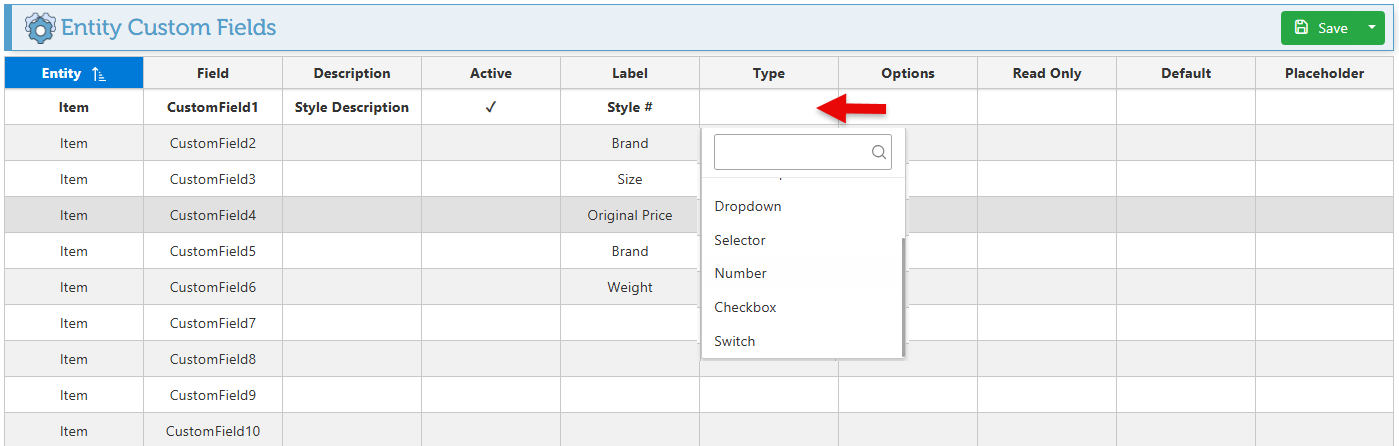Viewport: 1399px width, 446px height.
Task: Sort by the Field column header
Action: 212,73
